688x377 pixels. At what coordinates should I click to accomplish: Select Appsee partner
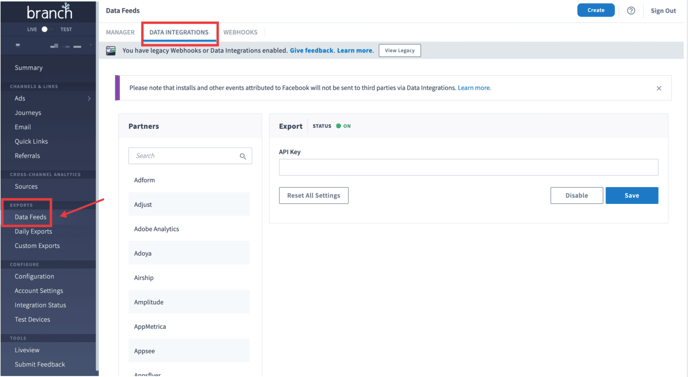(189, 351)
